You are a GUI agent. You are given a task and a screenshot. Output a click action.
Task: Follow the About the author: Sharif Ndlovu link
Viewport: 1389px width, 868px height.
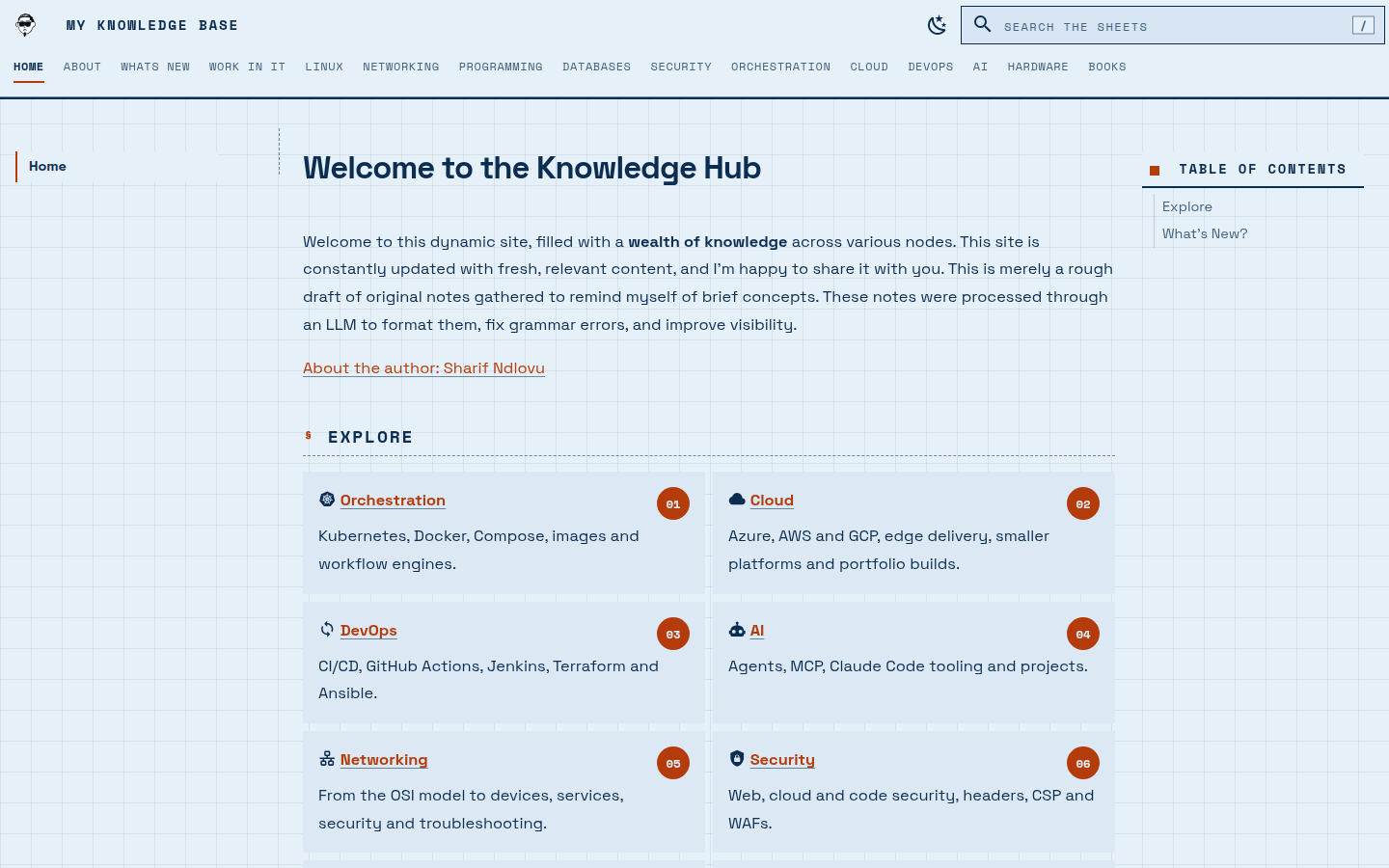[423, 368]
